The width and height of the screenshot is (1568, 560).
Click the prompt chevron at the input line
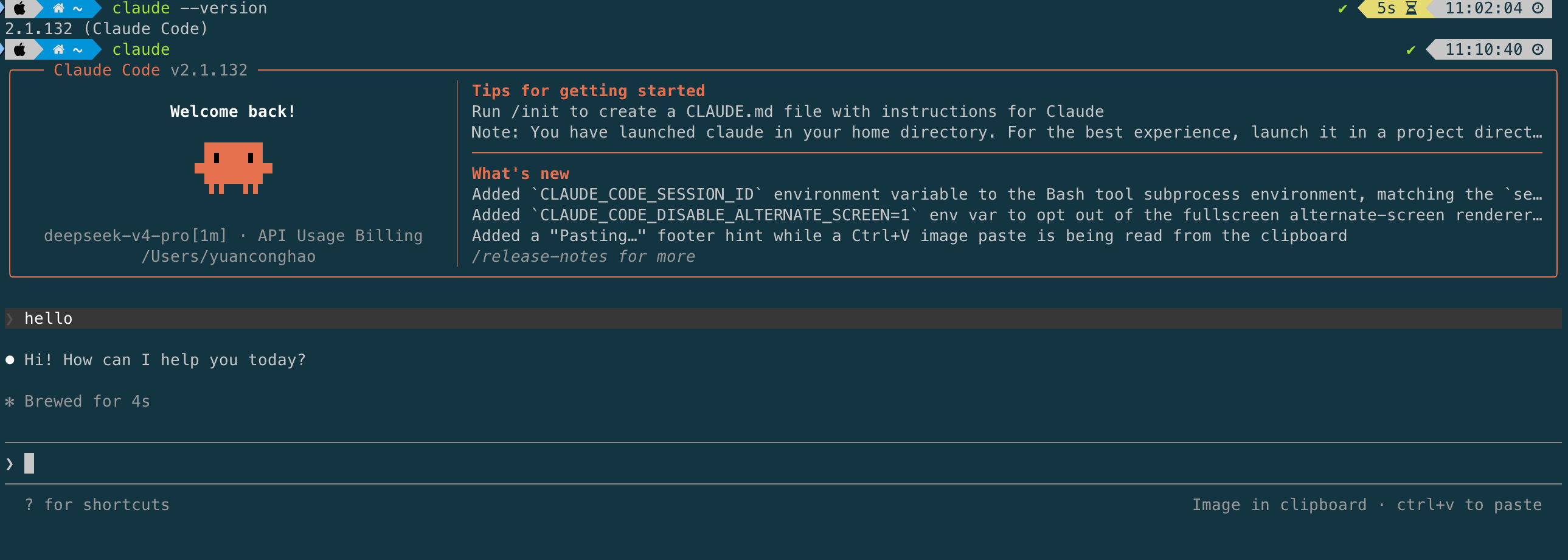pyautogui.click(x=10, y=464)
